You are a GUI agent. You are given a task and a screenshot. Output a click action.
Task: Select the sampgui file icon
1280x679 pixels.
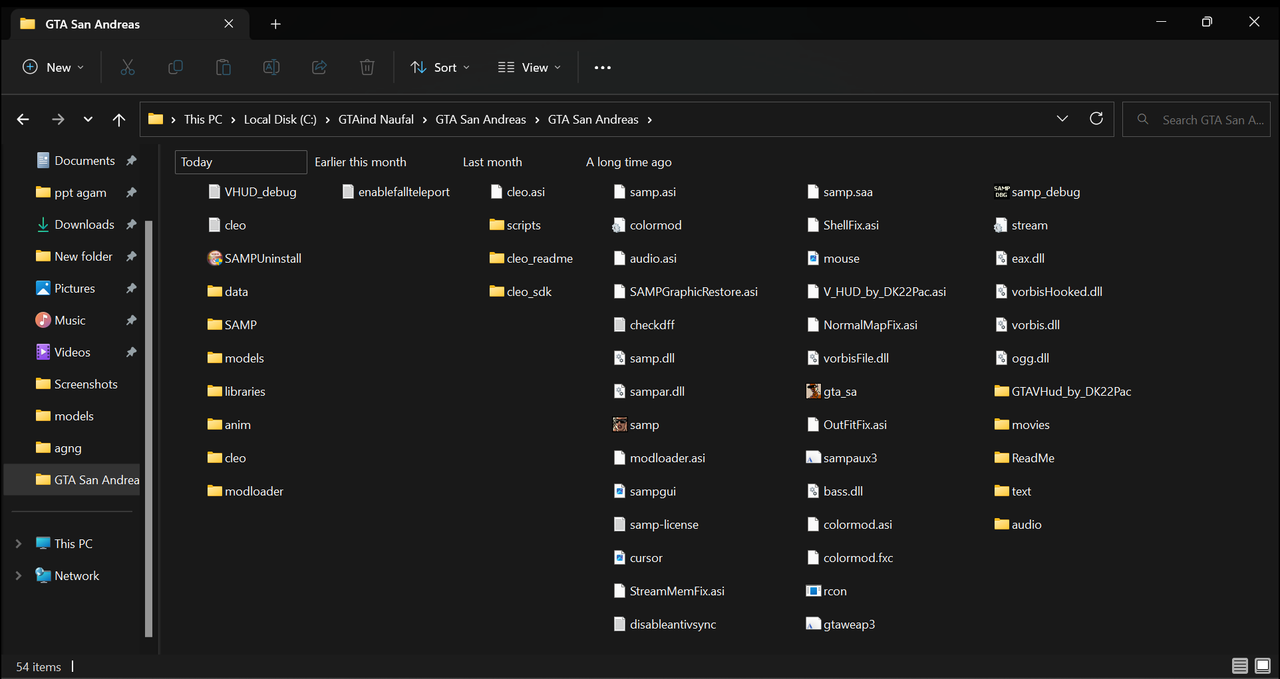[x=620, y=491]
